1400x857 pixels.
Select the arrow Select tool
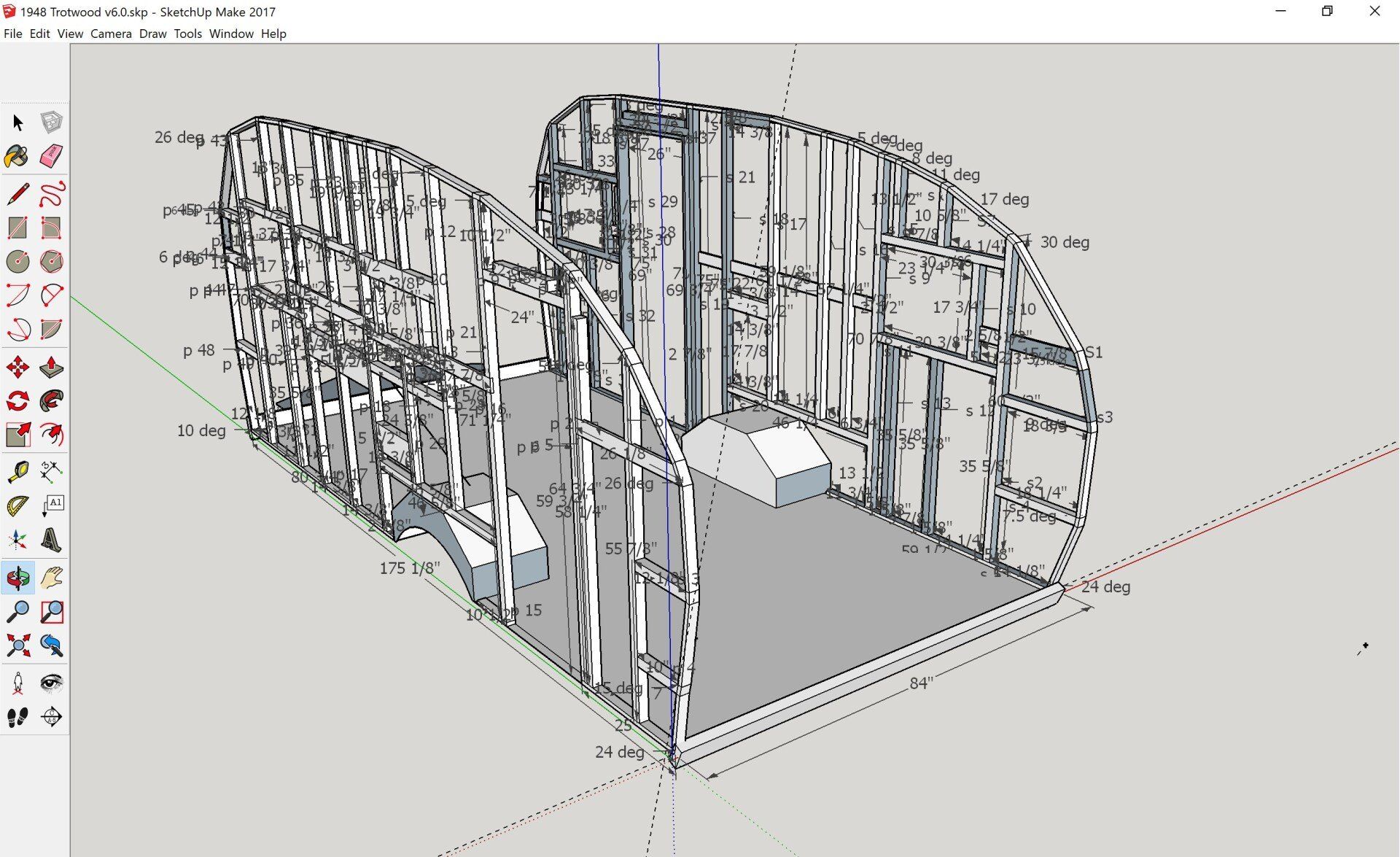pos(18,123)
